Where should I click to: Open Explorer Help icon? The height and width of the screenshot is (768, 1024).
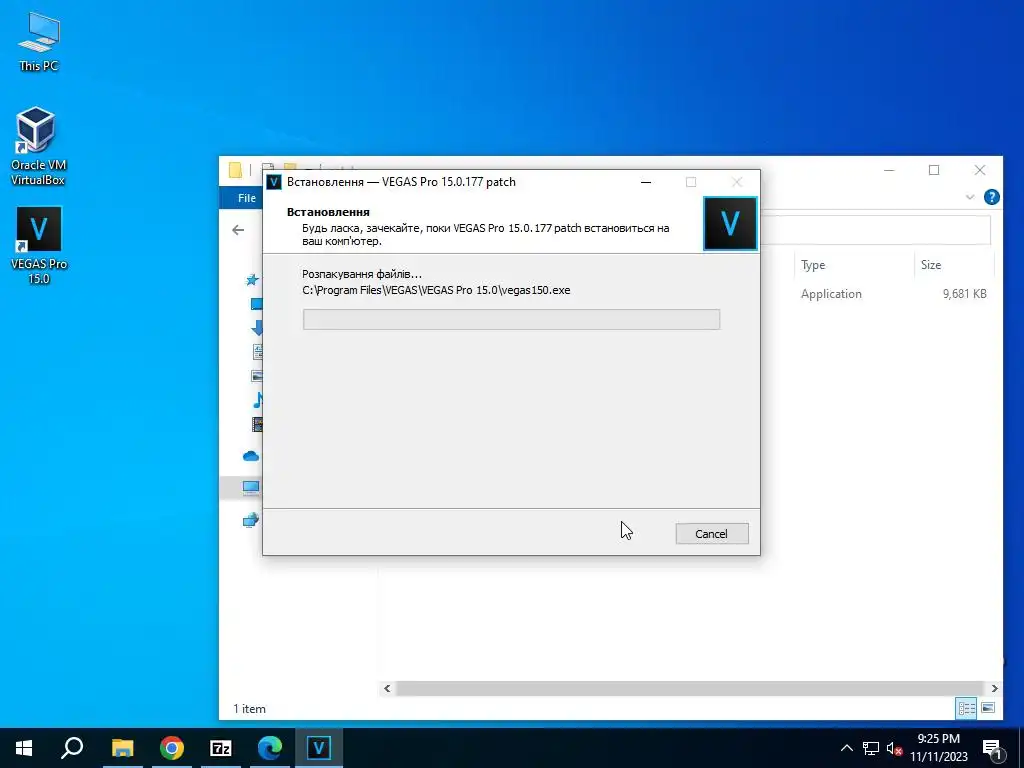tap(991, 197)
